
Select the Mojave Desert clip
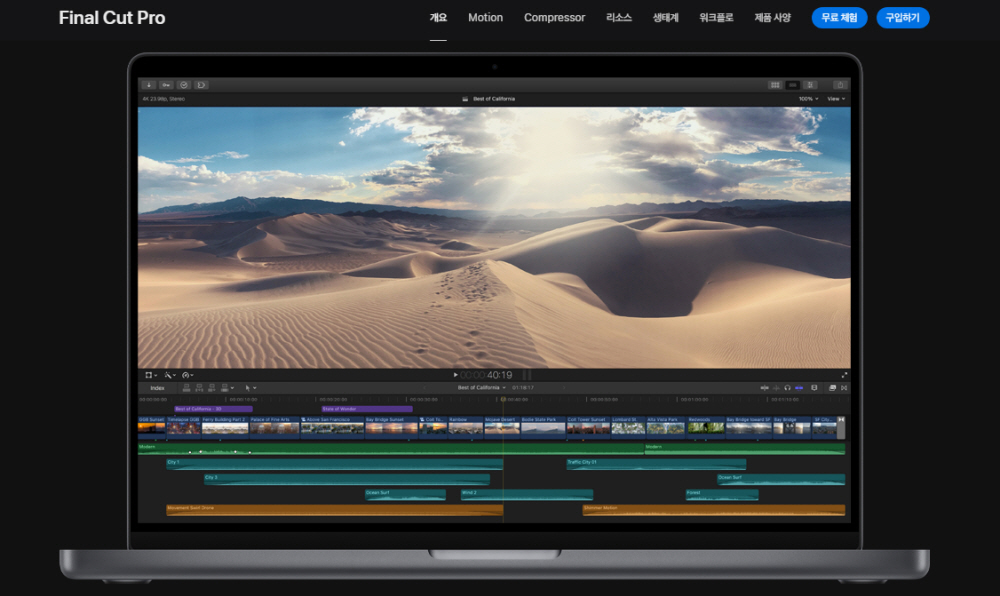point(502,428)
